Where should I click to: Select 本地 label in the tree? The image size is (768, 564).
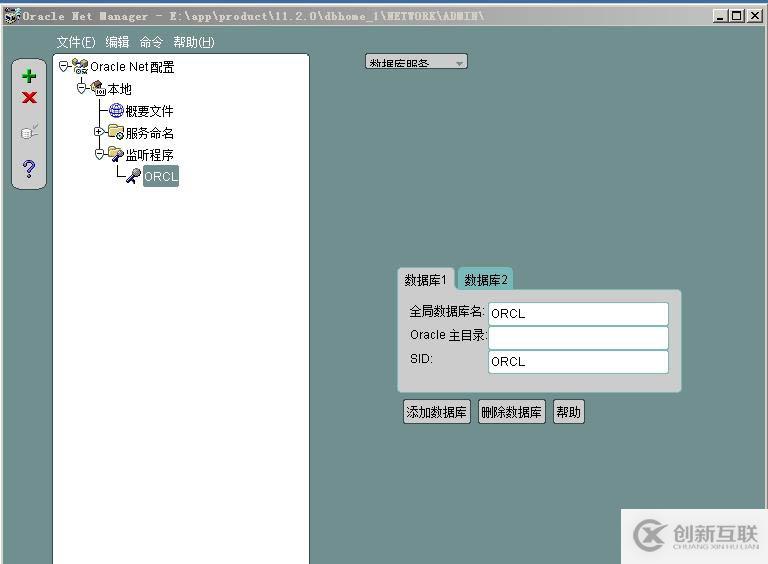tap(120, 89)
